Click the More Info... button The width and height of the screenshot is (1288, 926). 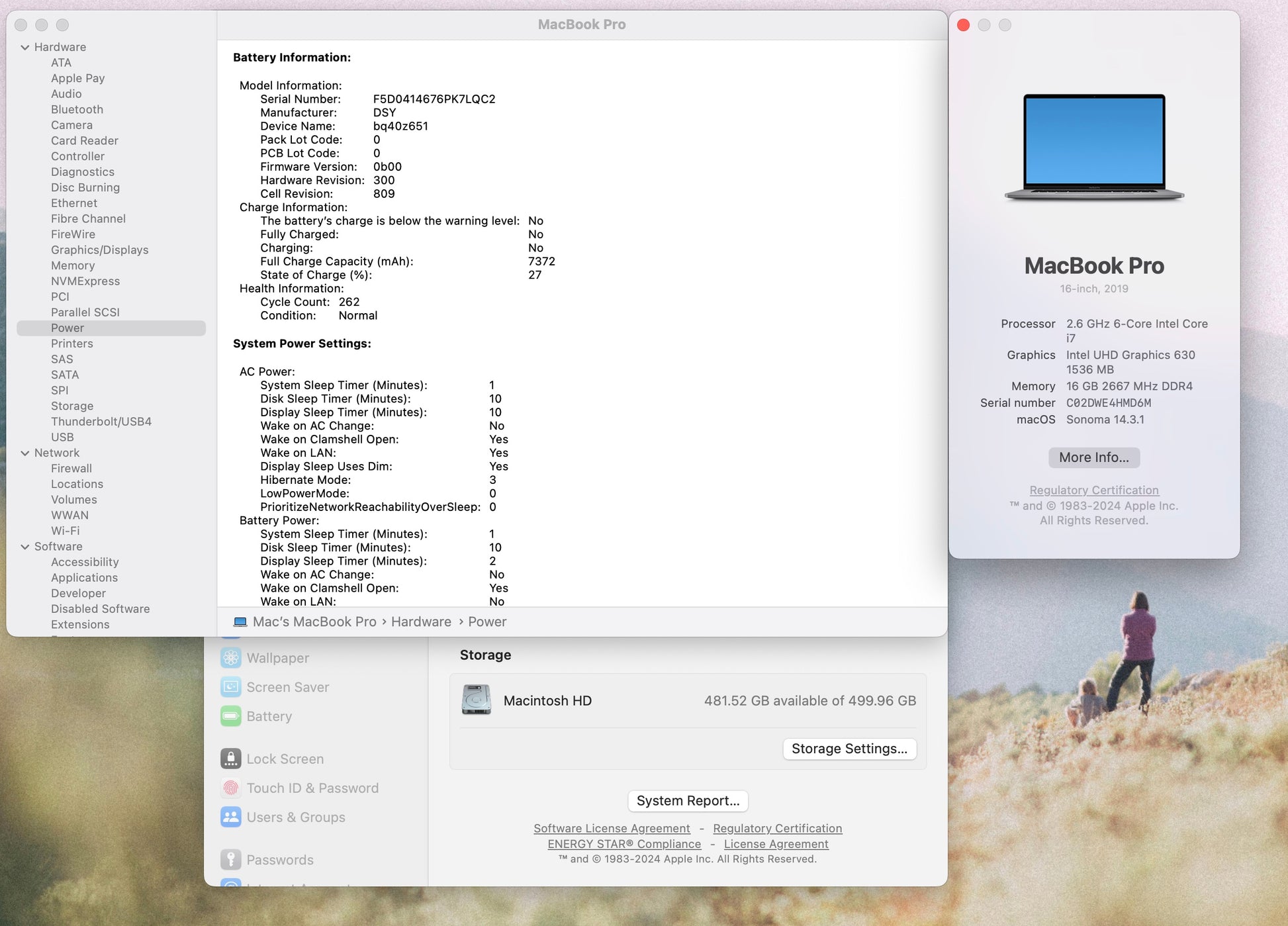point(1093,457)
